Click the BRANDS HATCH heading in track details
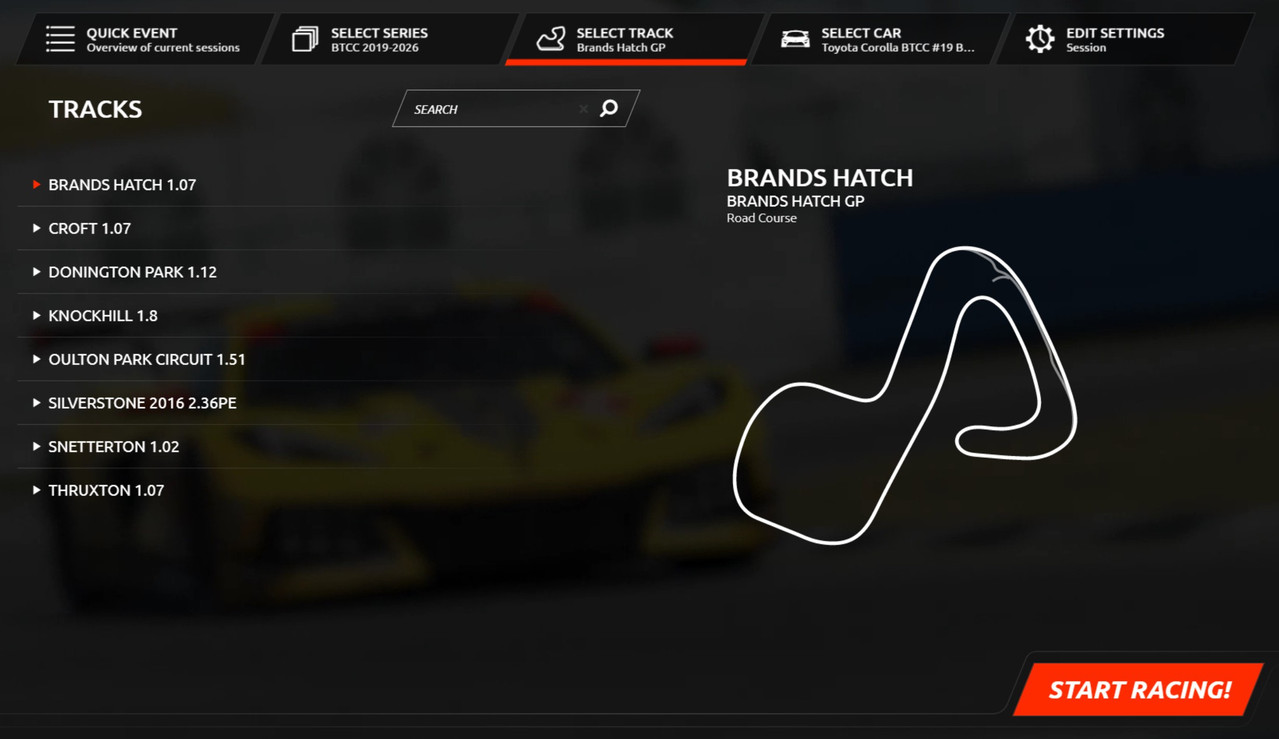 point(819,178)
